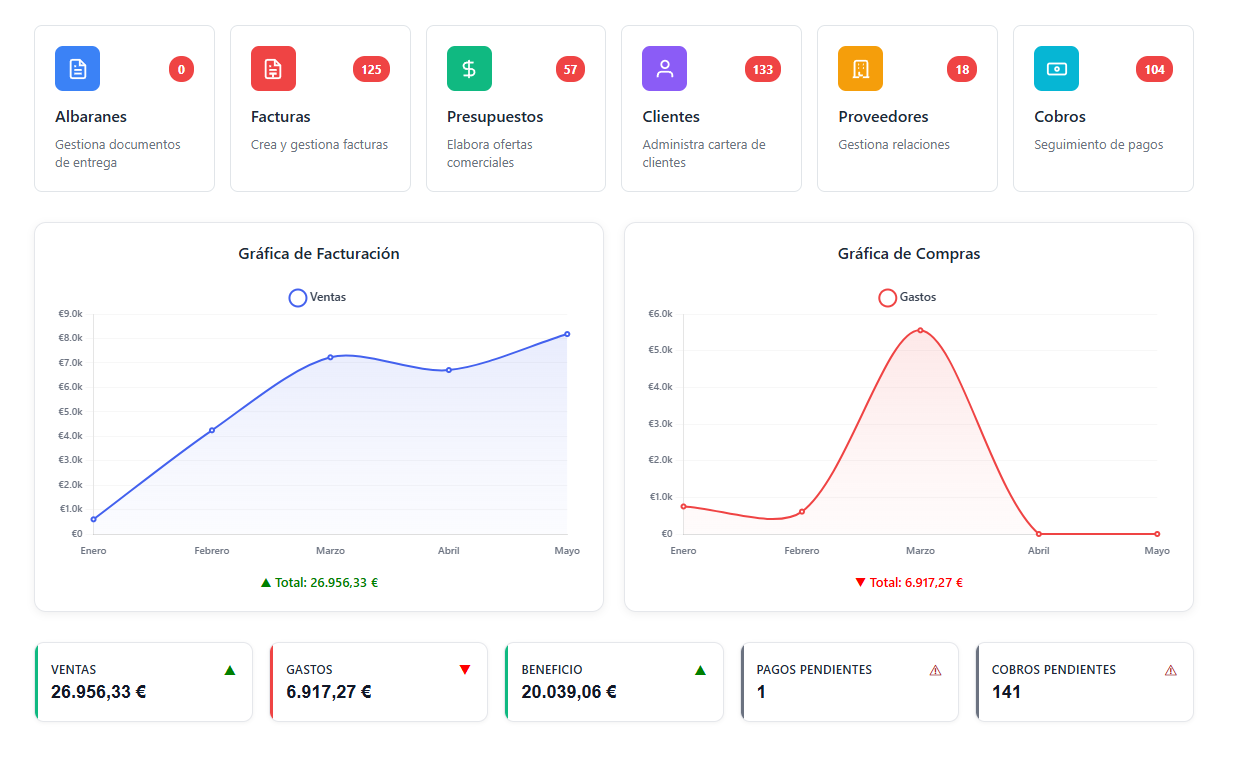
Task: Click the Gráfica de Facturación title
Action: click(x=319, y=254)
